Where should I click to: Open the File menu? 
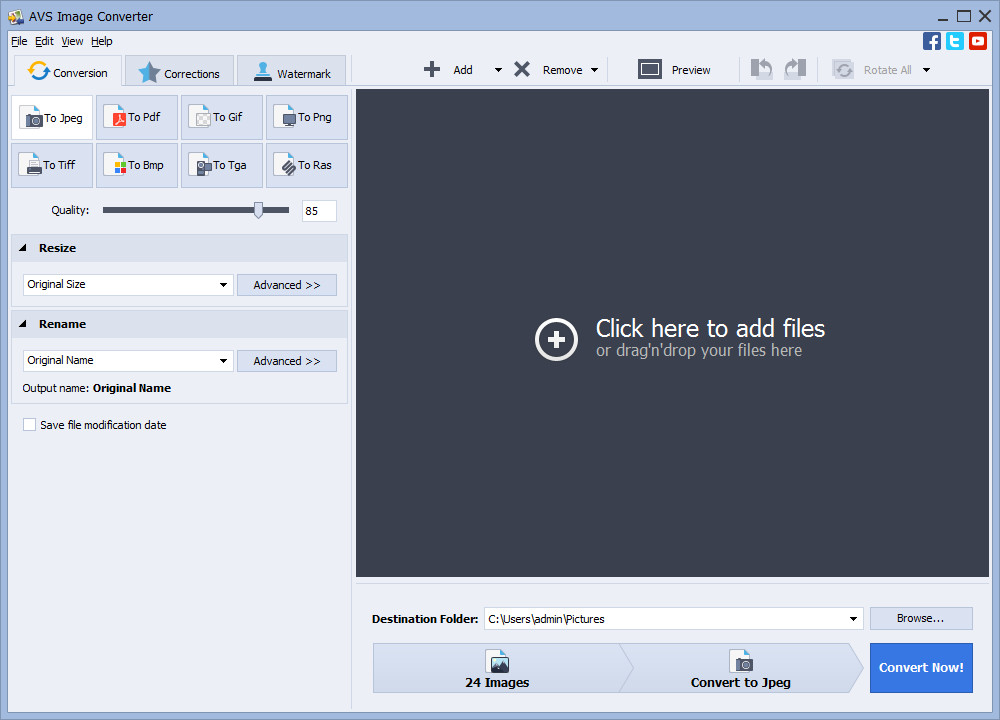[x=19, y=41]
